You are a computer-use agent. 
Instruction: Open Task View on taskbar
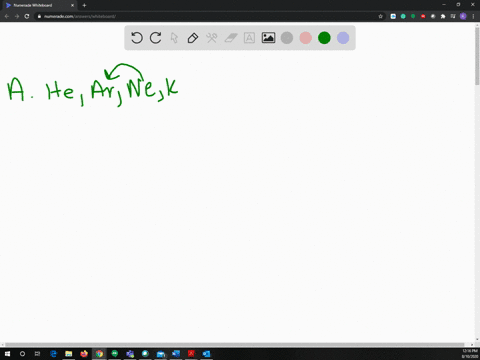37,354
